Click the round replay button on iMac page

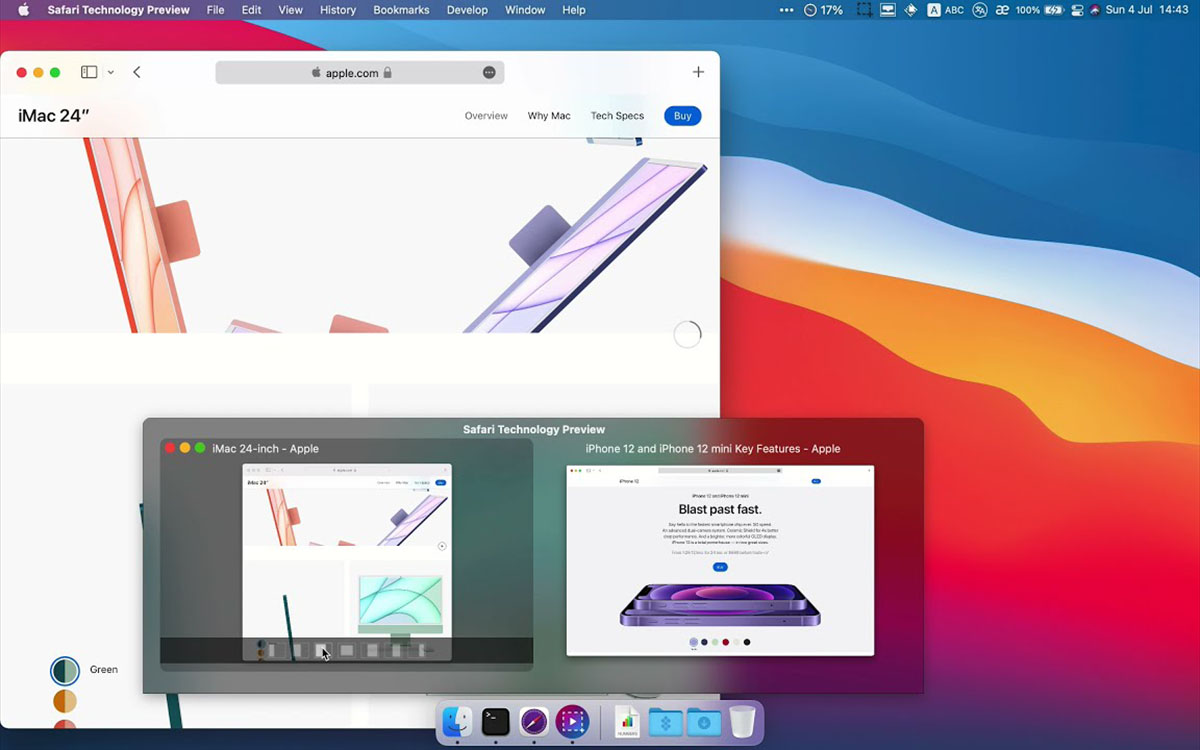(x=688, y=335)
